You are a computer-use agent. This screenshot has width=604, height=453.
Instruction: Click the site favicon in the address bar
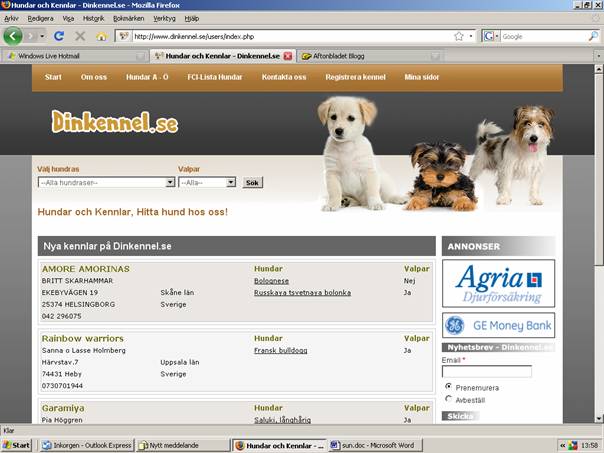click(x=124, y=36)
